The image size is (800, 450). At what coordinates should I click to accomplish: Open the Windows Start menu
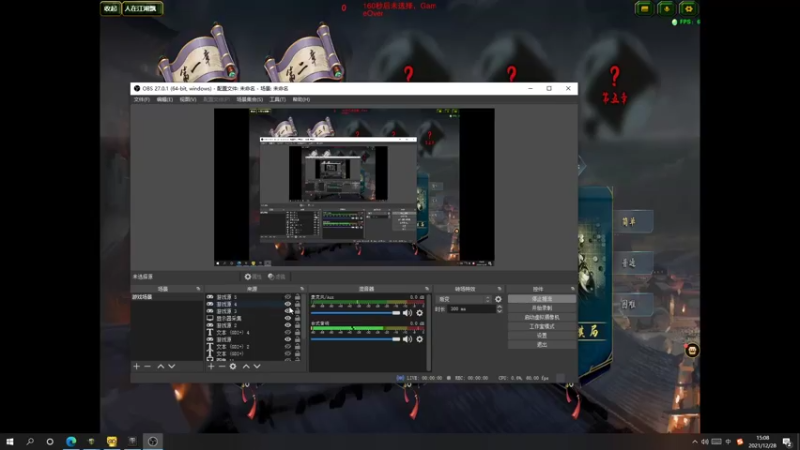tap(10, 441)
